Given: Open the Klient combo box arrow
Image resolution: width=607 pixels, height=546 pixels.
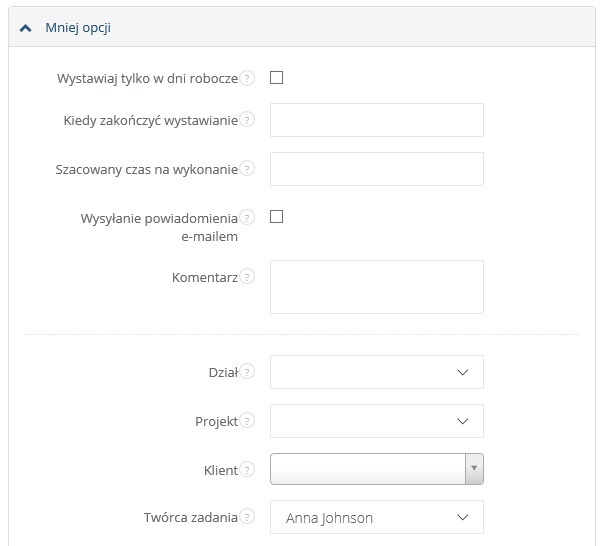Looking at the screenshot, I should (x=475, y=468).
